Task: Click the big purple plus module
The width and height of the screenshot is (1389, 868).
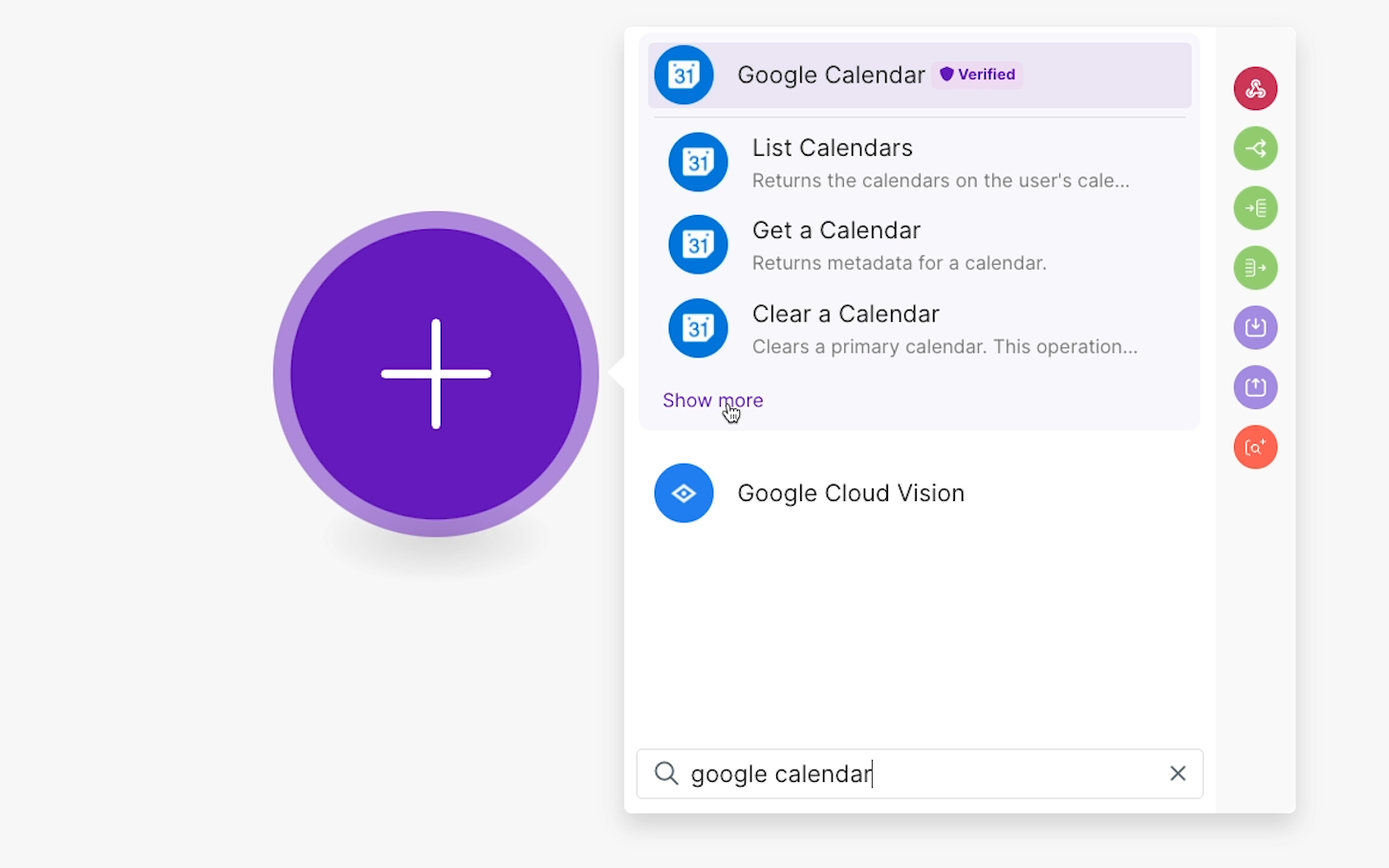Action: click(x=436, y=374)
